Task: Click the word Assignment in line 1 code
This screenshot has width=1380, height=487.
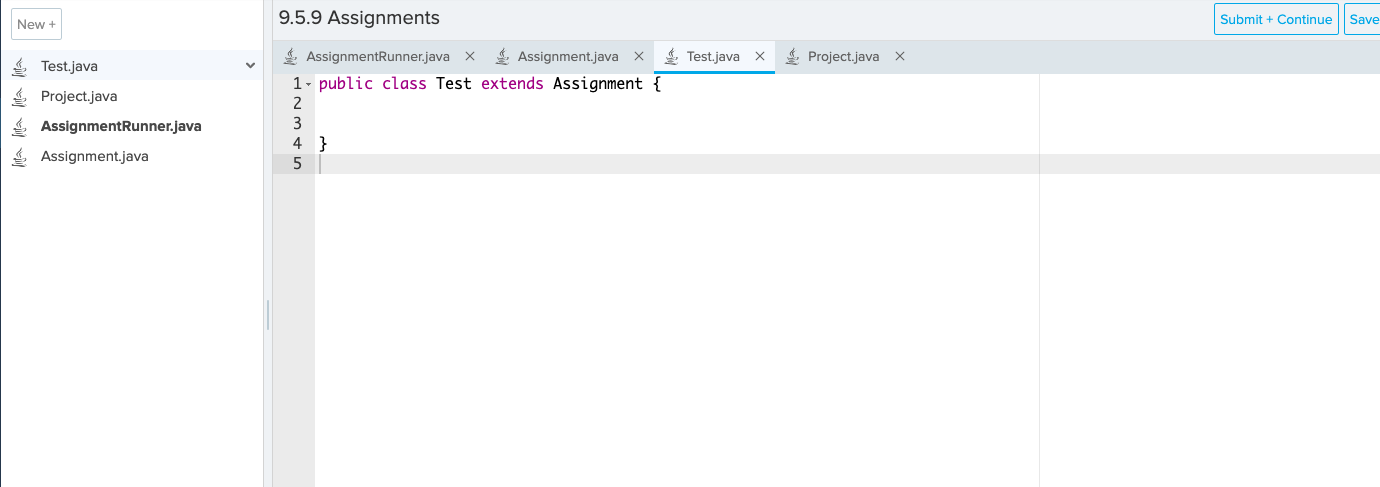Action: [598, 84]
